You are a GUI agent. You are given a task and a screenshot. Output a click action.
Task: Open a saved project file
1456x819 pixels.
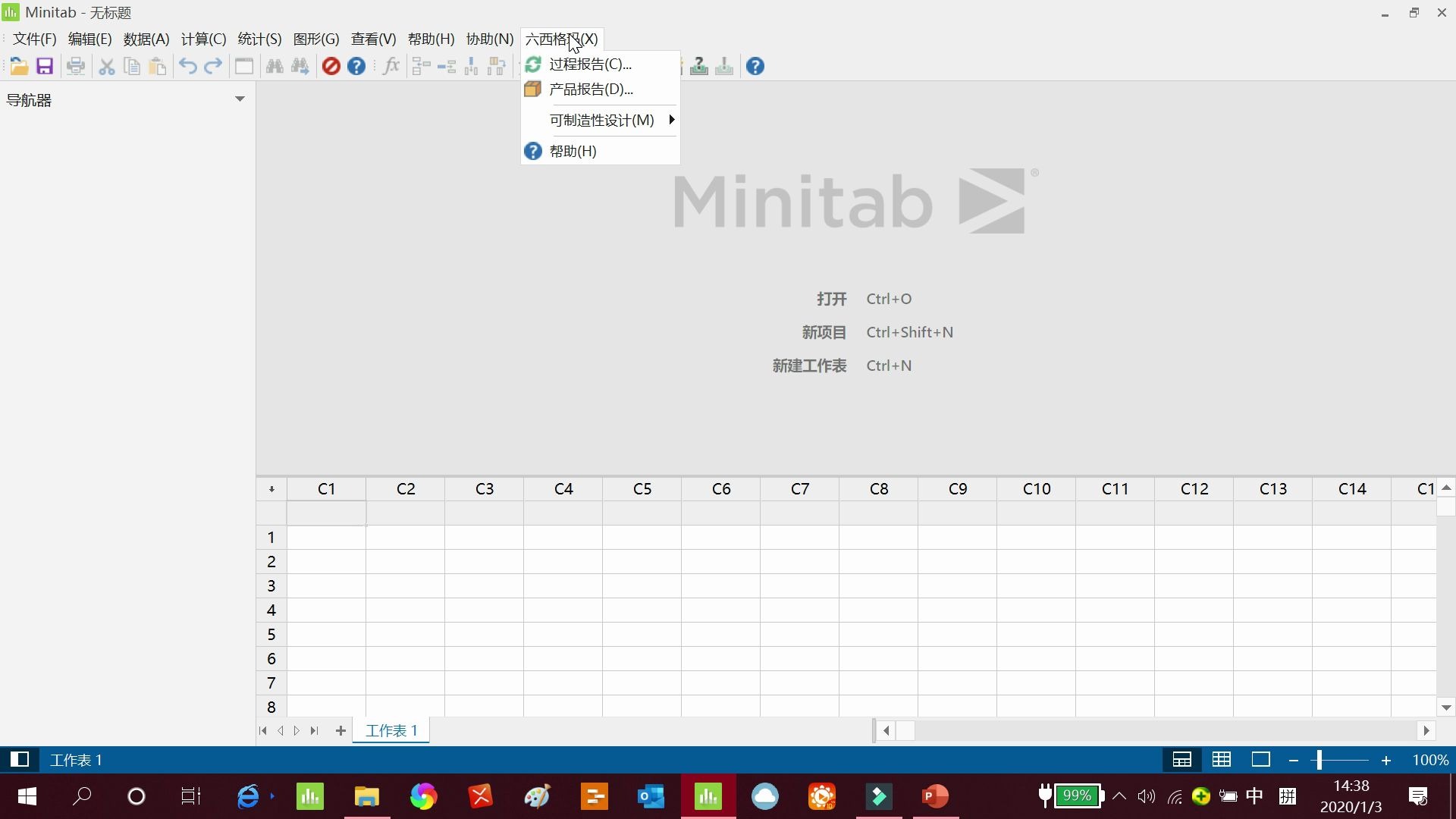click(x=19, y=66)
